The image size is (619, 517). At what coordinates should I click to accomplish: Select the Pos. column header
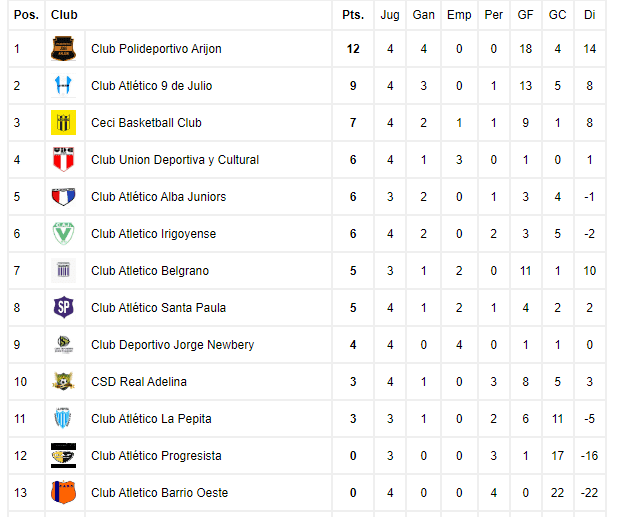(x=26, y=15)
